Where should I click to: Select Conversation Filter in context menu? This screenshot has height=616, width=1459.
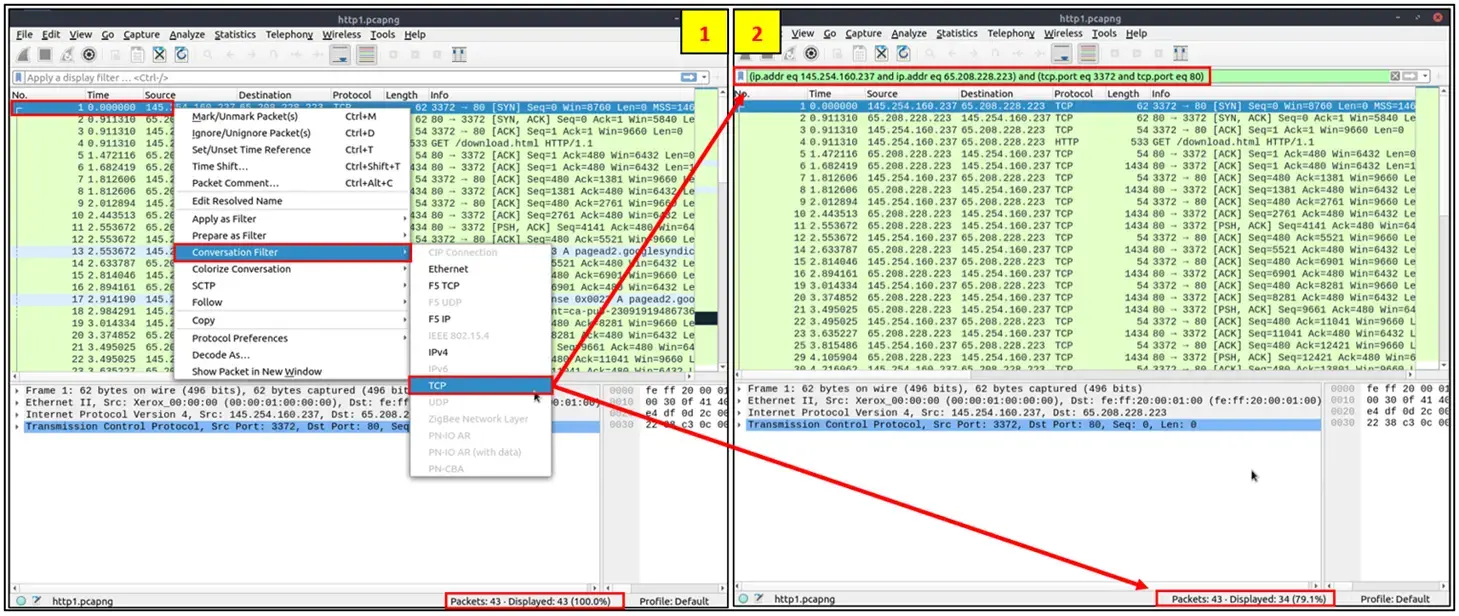click(293, 252)
